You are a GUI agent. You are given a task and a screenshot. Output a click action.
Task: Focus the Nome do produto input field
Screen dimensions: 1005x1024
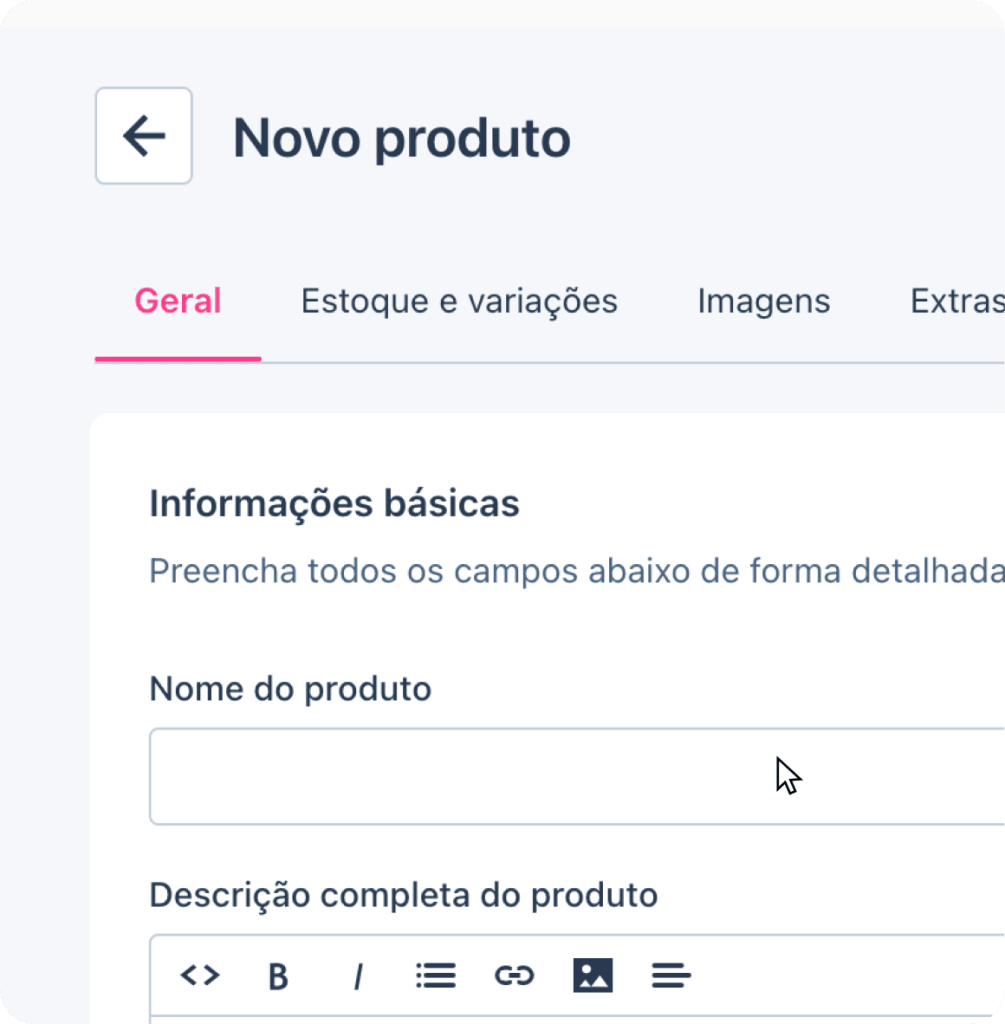click(x=577, y=776)
